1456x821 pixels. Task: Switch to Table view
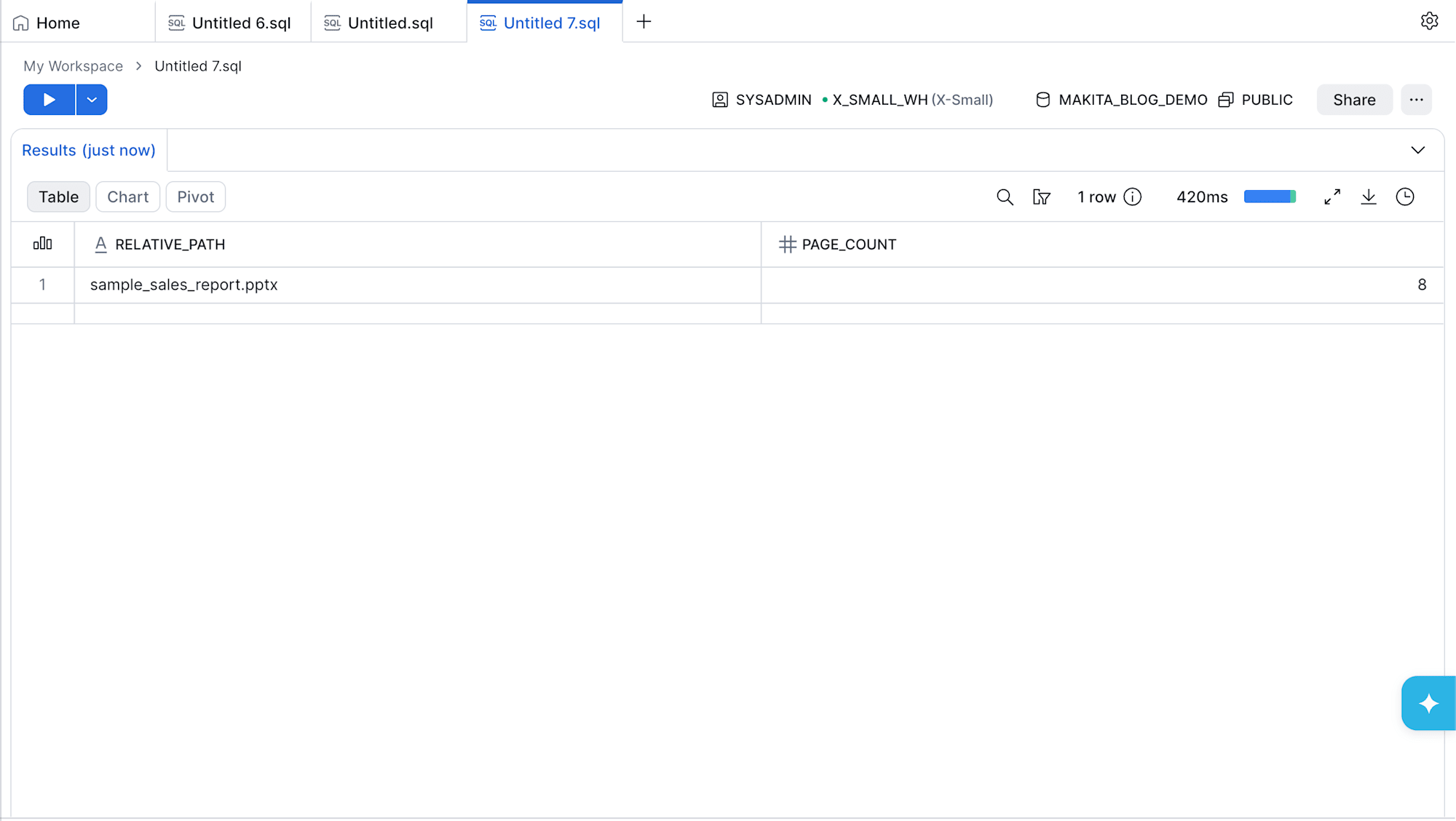(58, 197)
